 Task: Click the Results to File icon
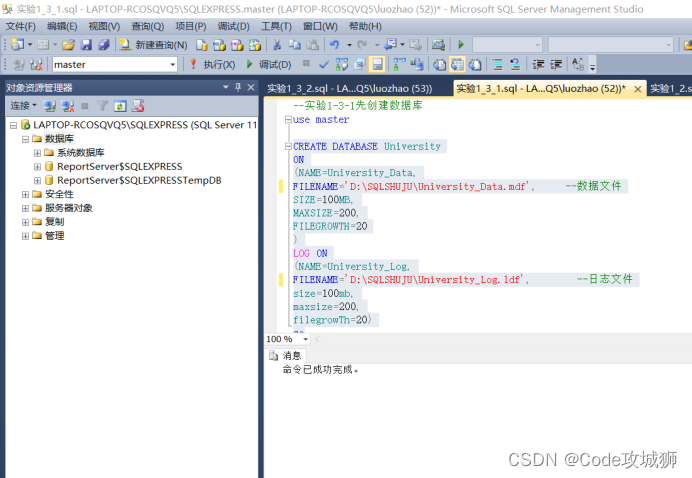click(475, 65)
